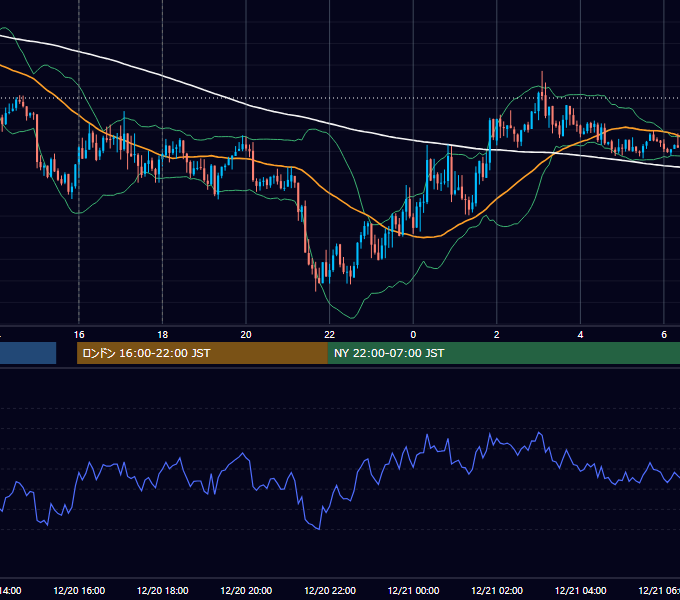The image size is (680, 600).
Task: Click the hour label 18 on price chart axis
Action: (163, 335)
